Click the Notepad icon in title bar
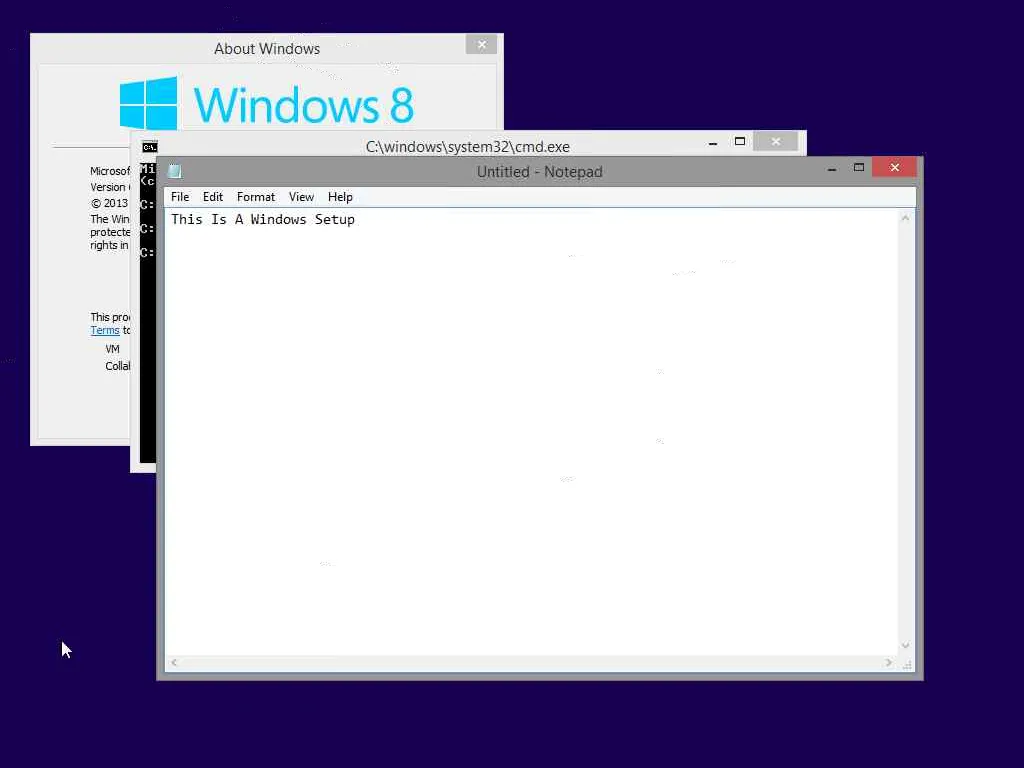1024x768 pixels. [174, 171]
